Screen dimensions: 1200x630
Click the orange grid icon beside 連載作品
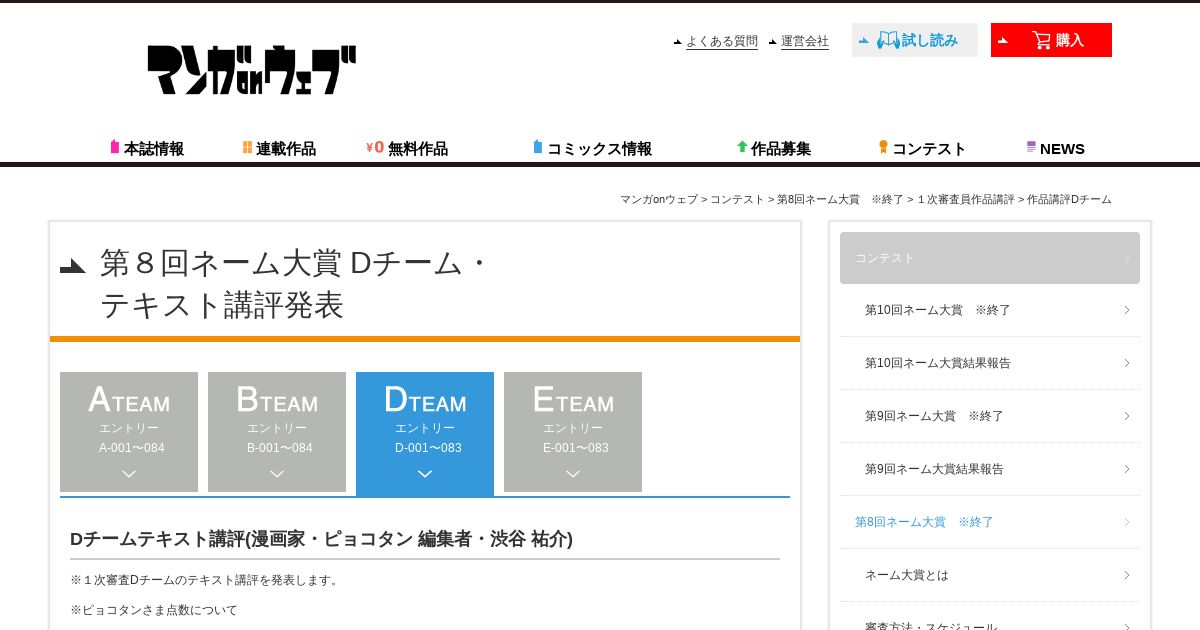[x=247, y=147]
